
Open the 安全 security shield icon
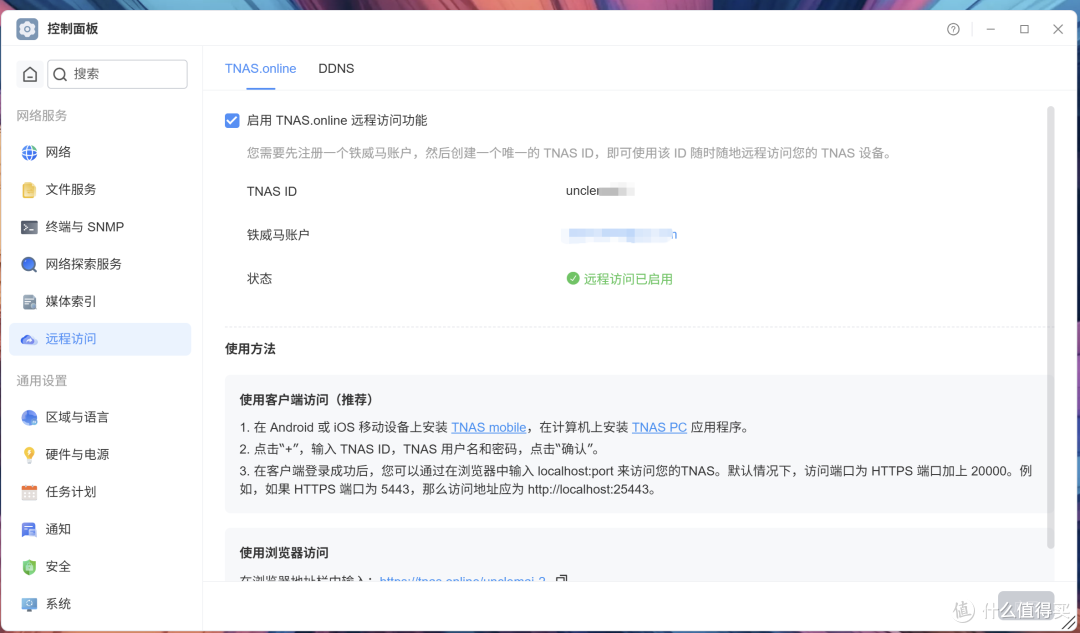point(29,567)
